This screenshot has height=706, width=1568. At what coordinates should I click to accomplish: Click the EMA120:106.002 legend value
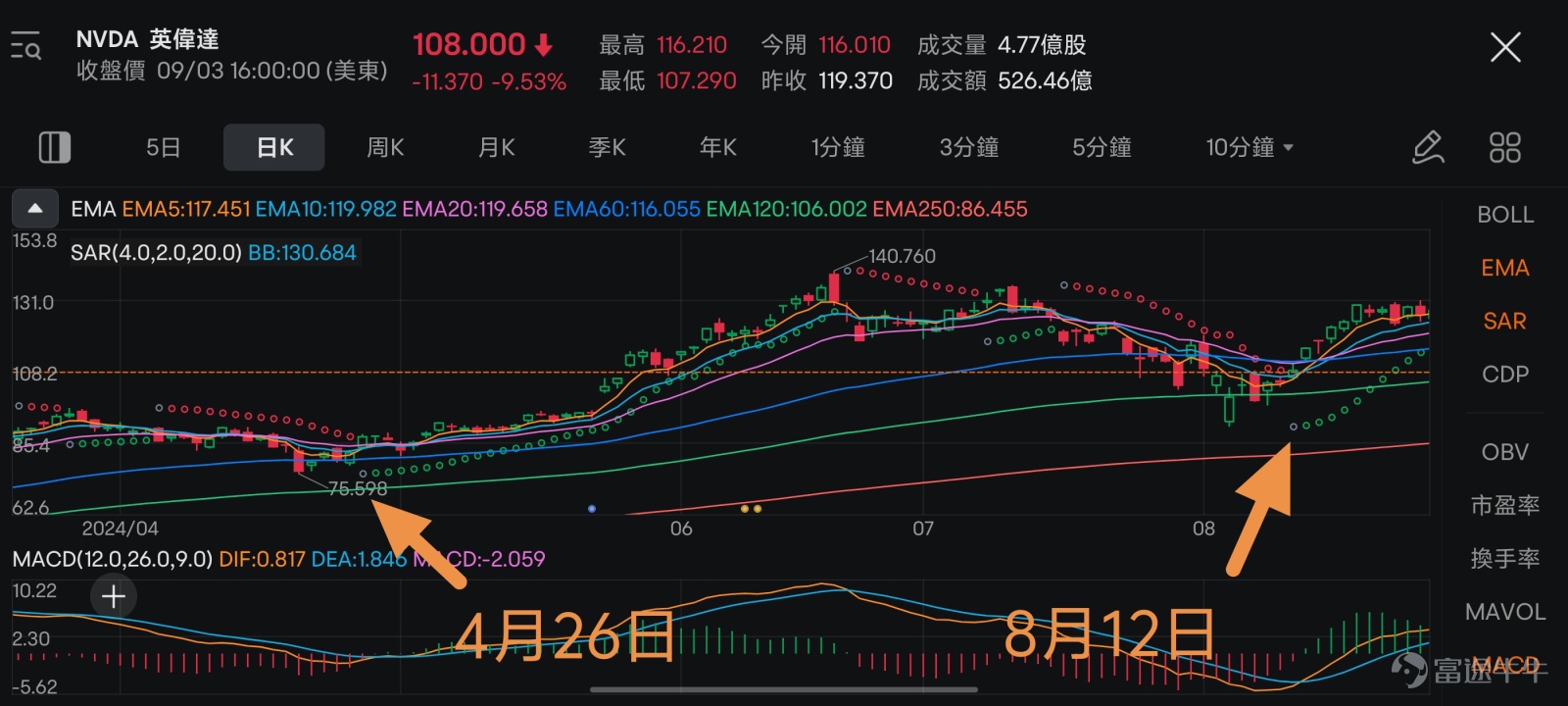[x=787, y=209]
